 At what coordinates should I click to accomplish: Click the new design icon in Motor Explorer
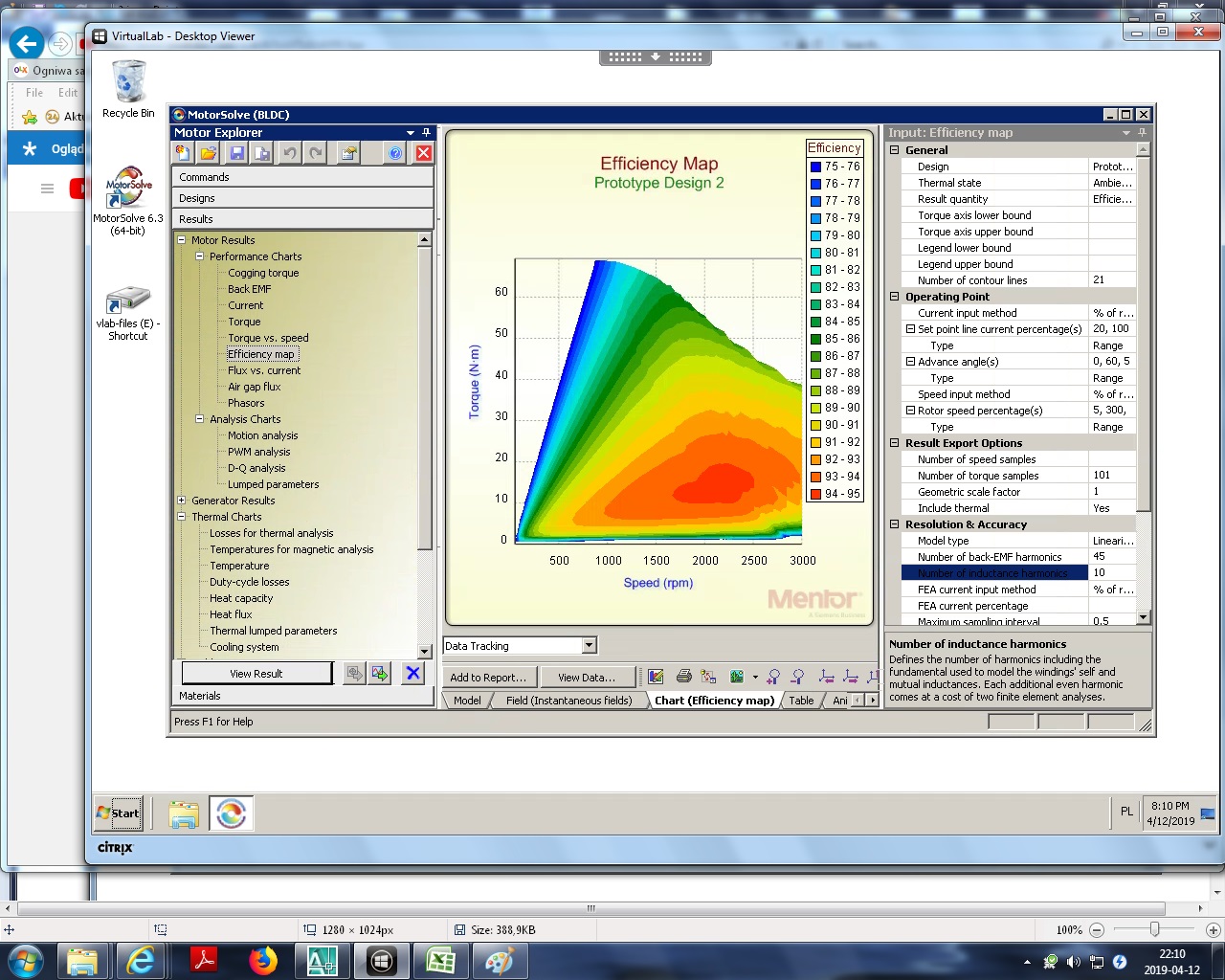183,153
